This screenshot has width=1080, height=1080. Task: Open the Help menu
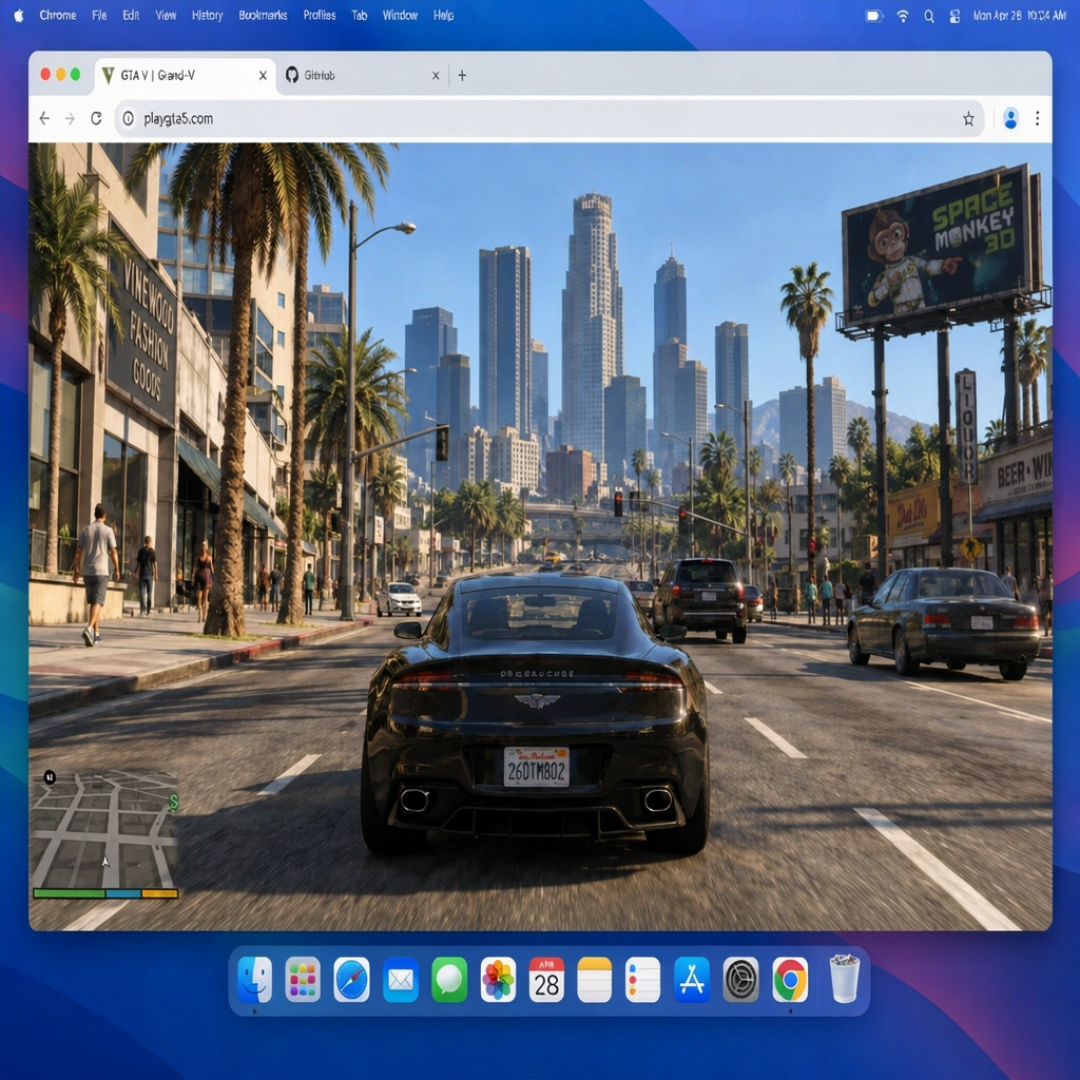coord(444,15)
